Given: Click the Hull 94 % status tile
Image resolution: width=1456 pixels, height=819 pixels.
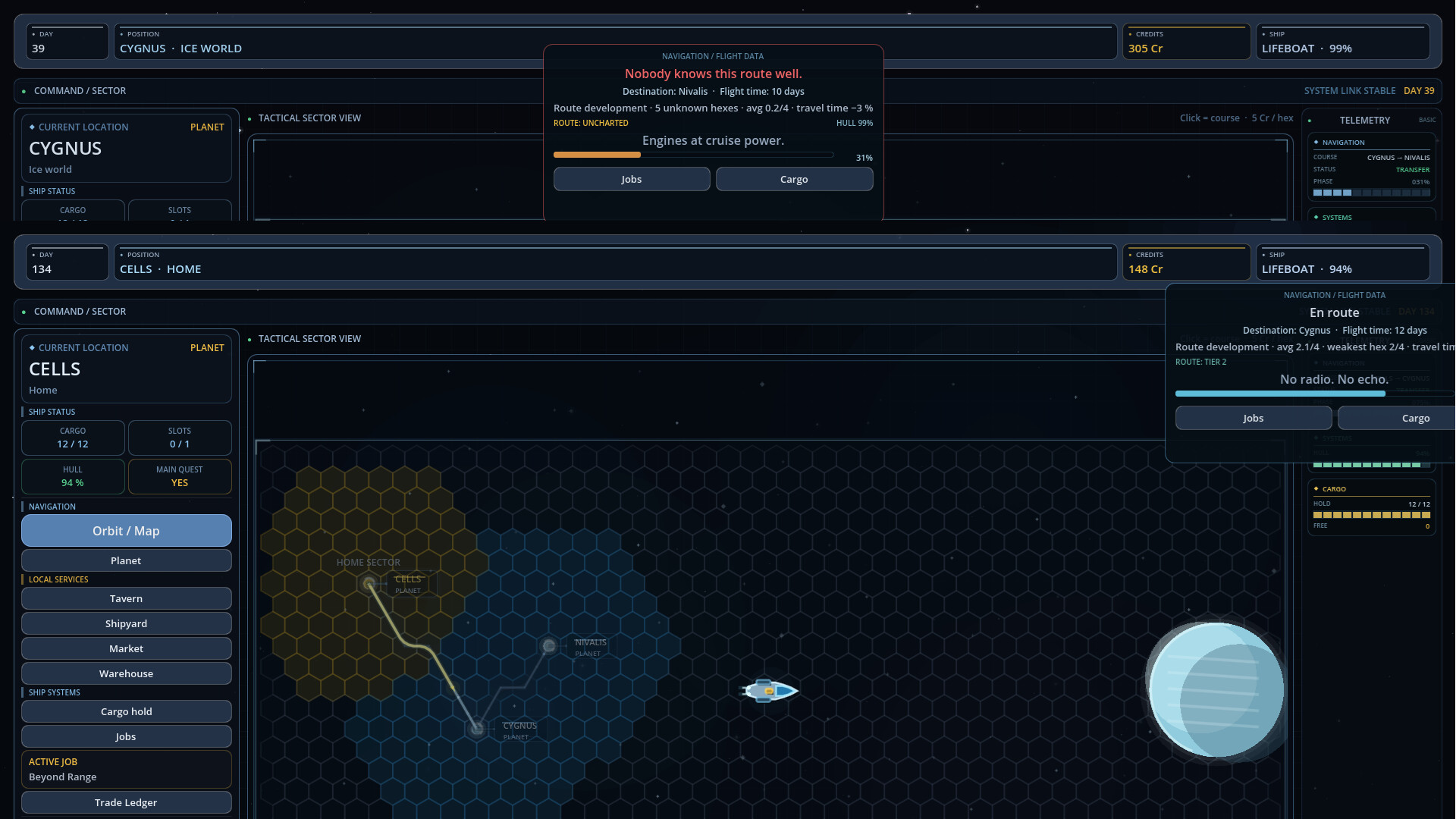Looking at the screenshot, I should [x=73, y=476].
